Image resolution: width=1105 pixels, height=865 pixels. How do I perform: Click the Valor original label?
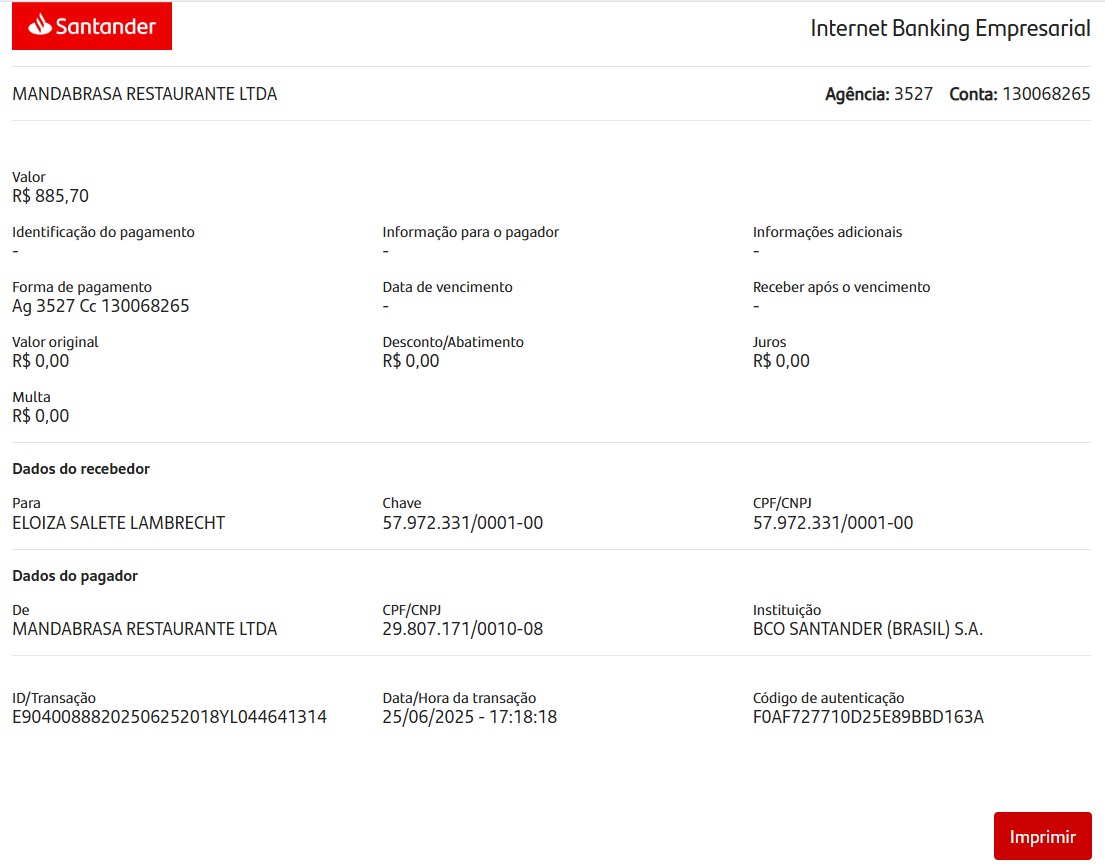click(55, 342)
